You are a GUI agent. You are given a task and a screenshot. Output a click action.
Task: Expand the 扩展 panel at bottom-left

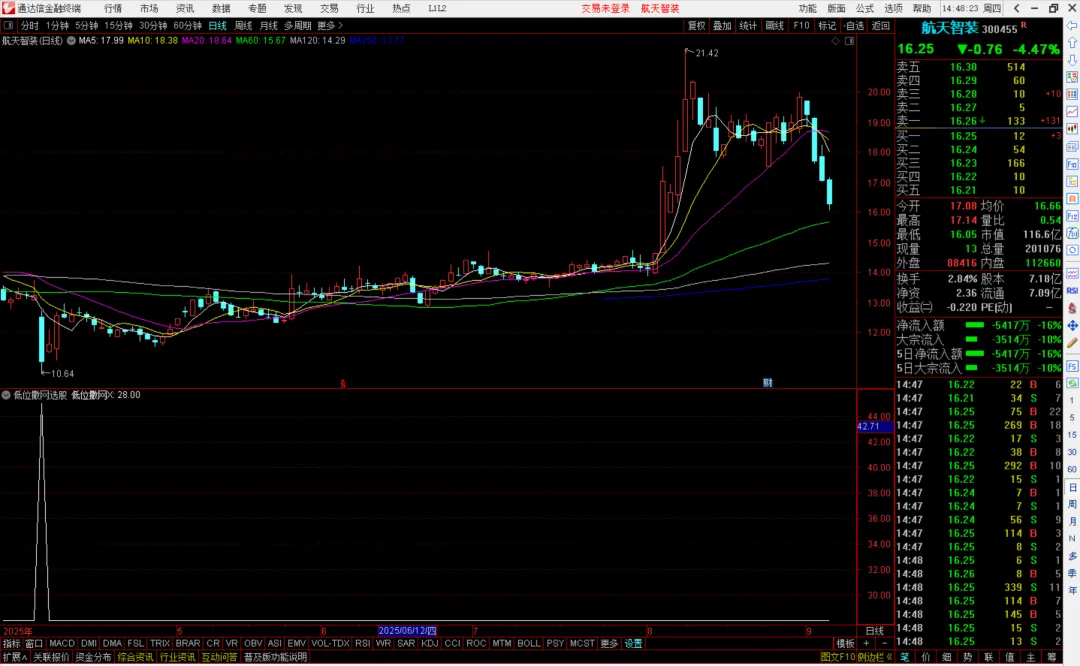[14, 657]
